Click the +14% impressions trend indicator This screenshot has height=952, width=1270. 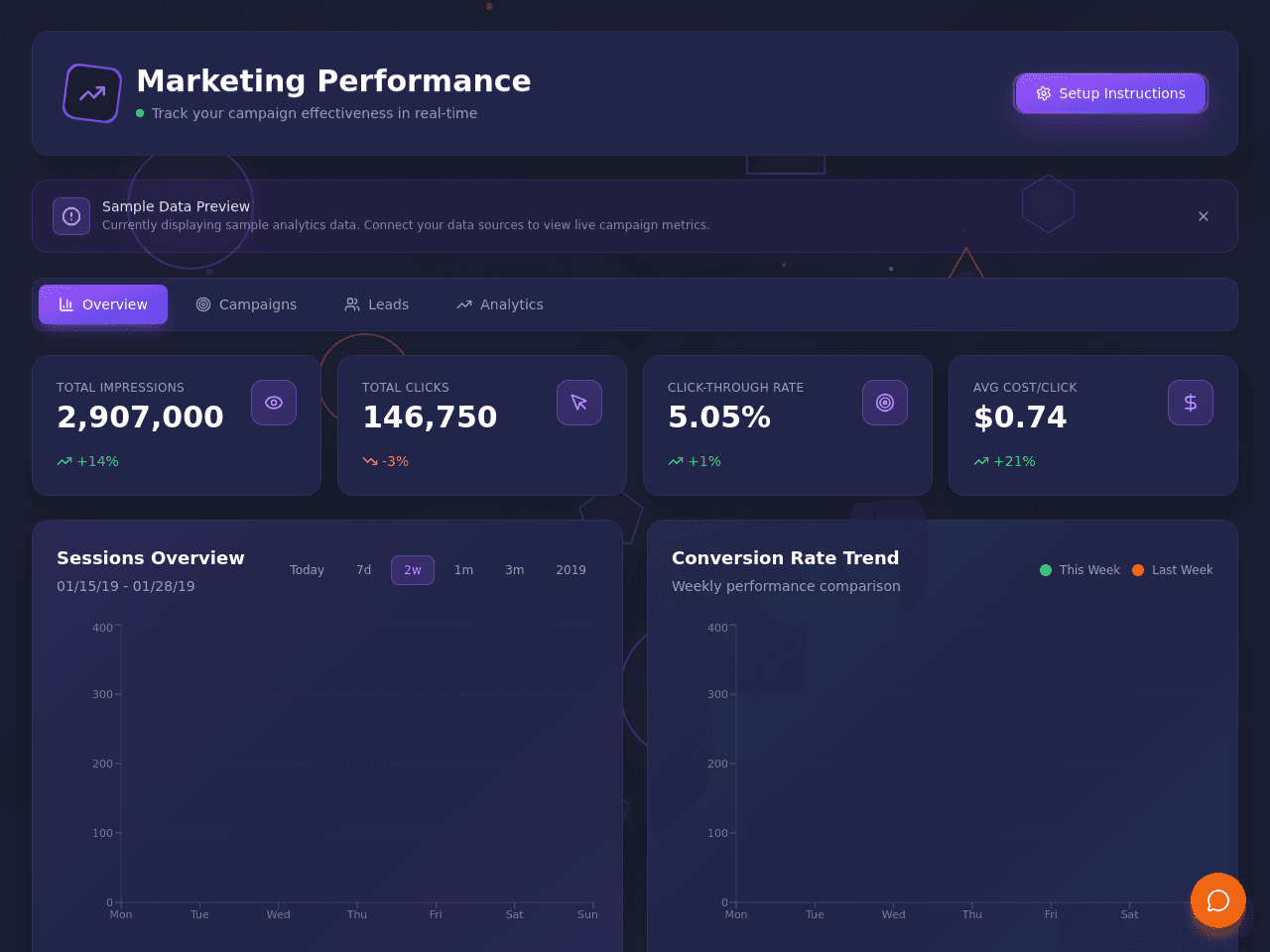pos(87,461)
